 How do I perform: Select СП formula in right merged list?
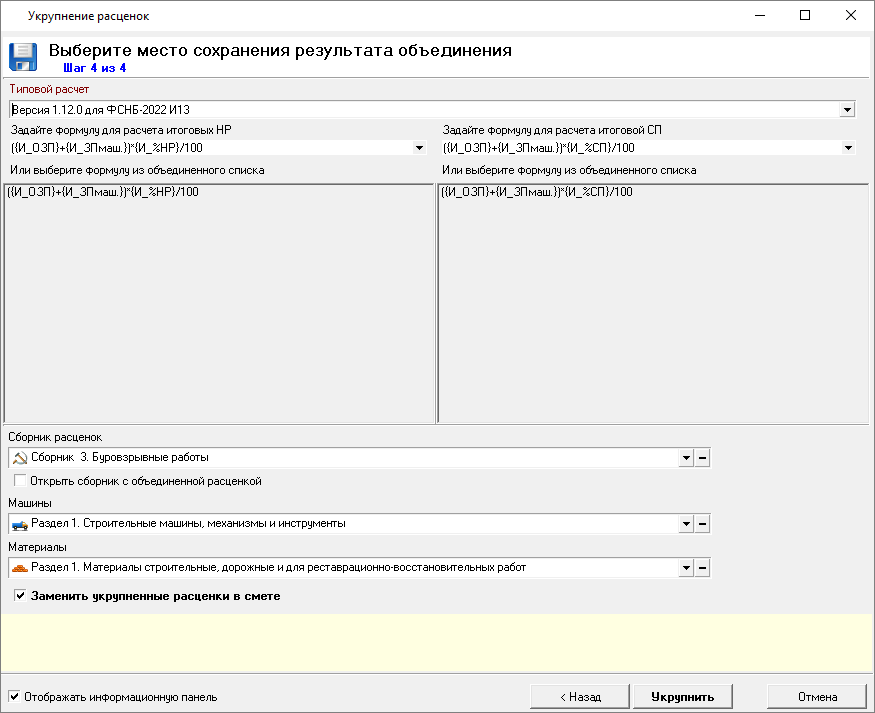pyautogui.click(x=537, y=192)
